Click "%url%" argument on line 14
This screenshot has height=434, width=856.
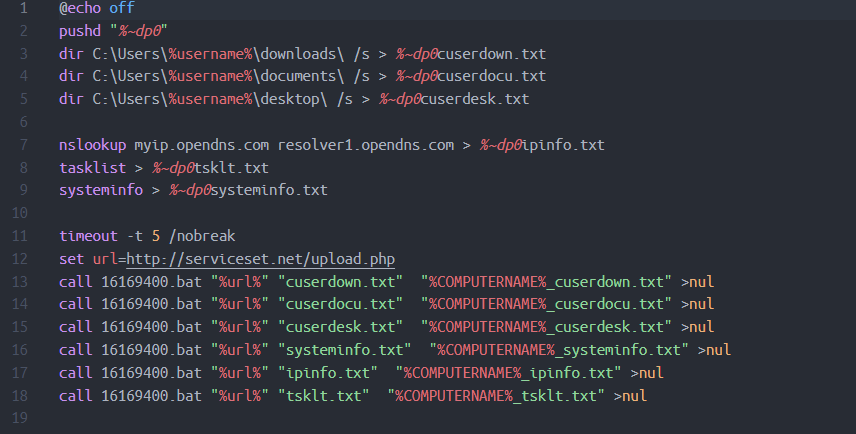coord(240,304)
